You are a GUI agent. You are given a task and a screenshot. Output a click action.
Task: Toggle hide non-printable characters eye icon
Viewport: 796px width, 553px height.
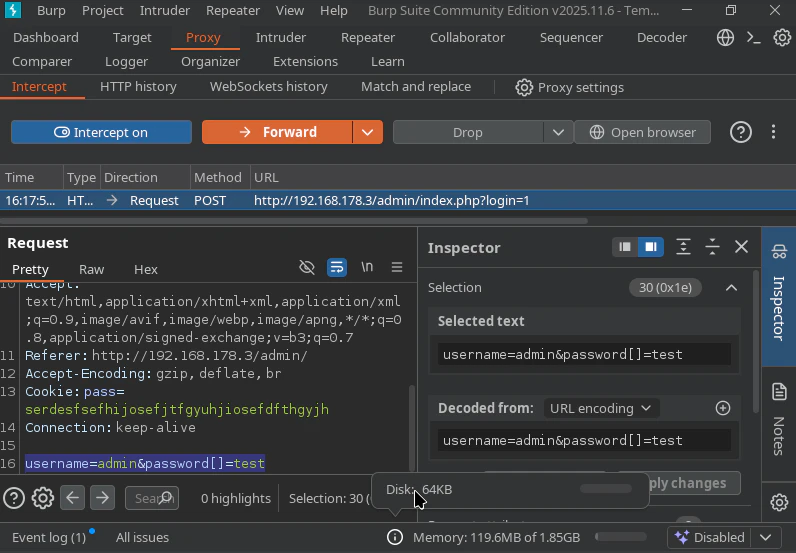coord(307,267)
